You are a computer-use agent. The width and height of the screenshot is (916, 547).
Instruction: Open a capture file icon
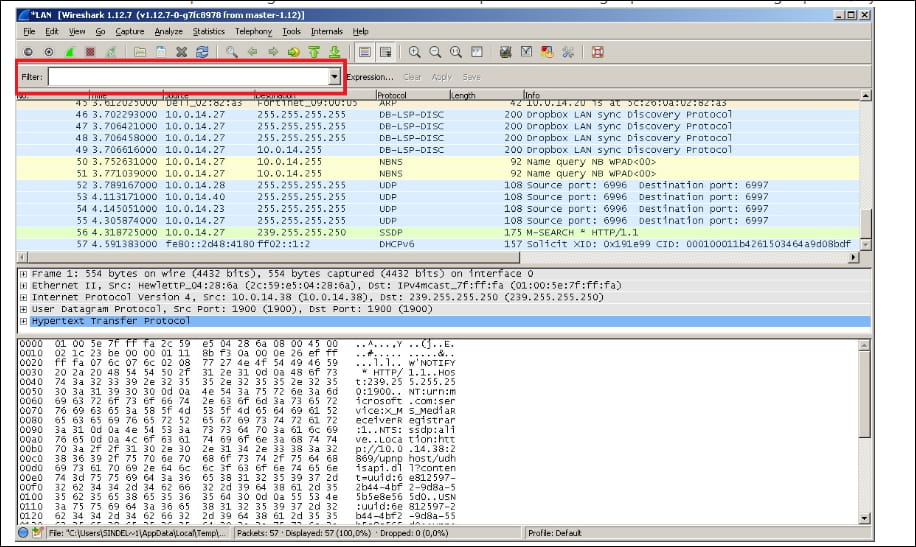(140, 52)
